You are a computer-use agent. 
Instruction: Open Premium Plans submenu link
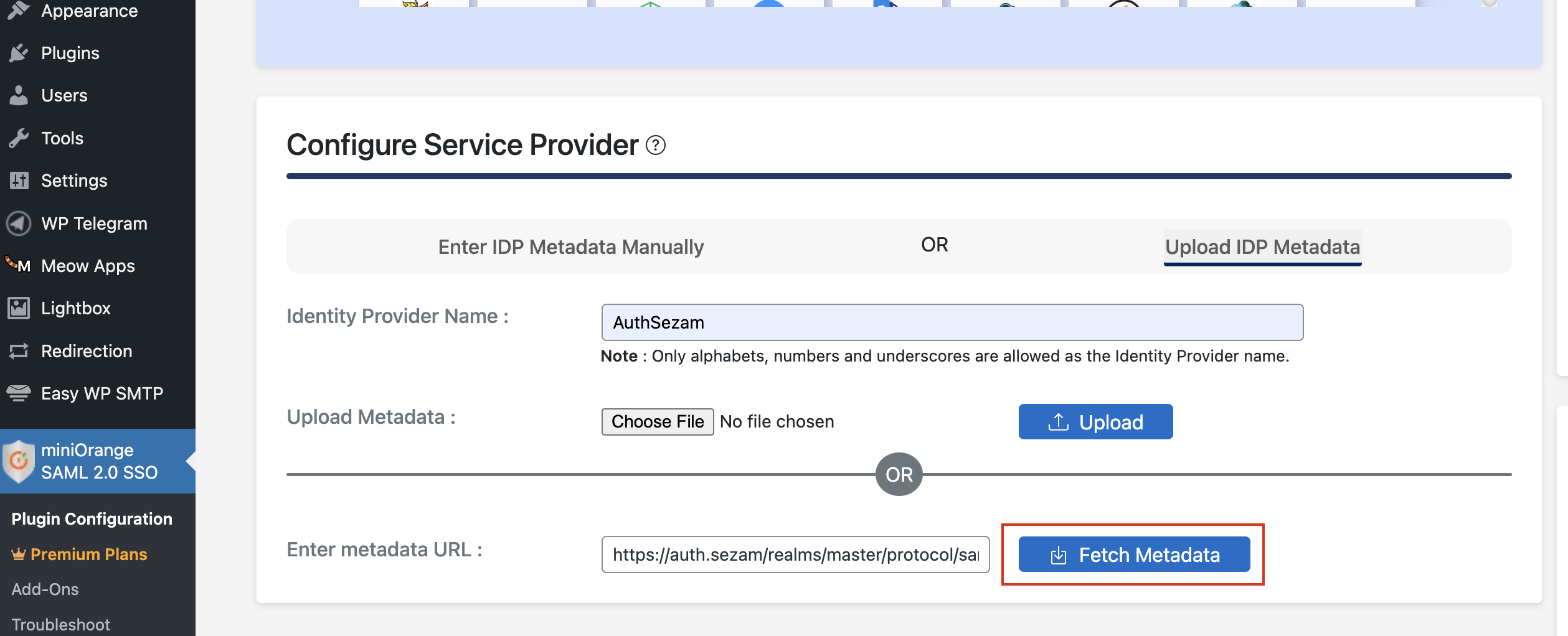pos(88,554)
